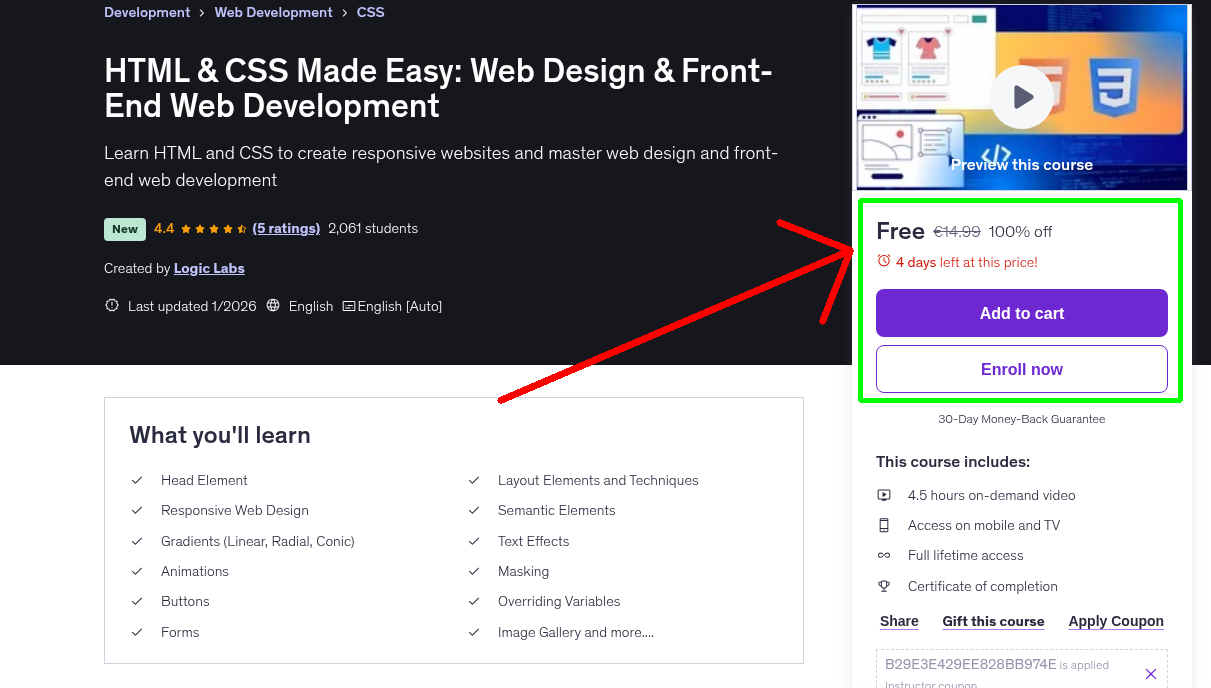Click the last-updated clock icon
This screenshot has height=688, width=1211.
click(x=111, y=306)
